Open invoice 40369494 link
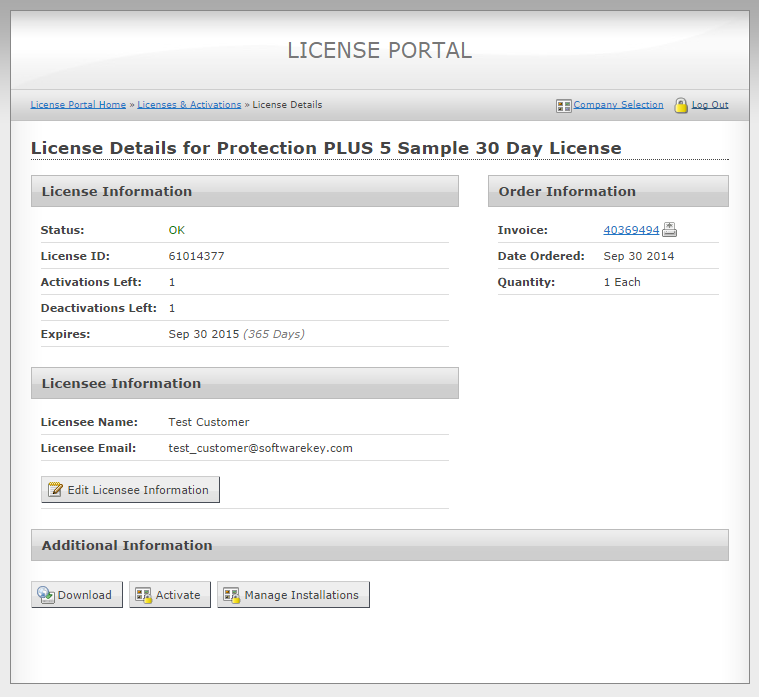The image size is (759, 697). click(x=631, y=230)
